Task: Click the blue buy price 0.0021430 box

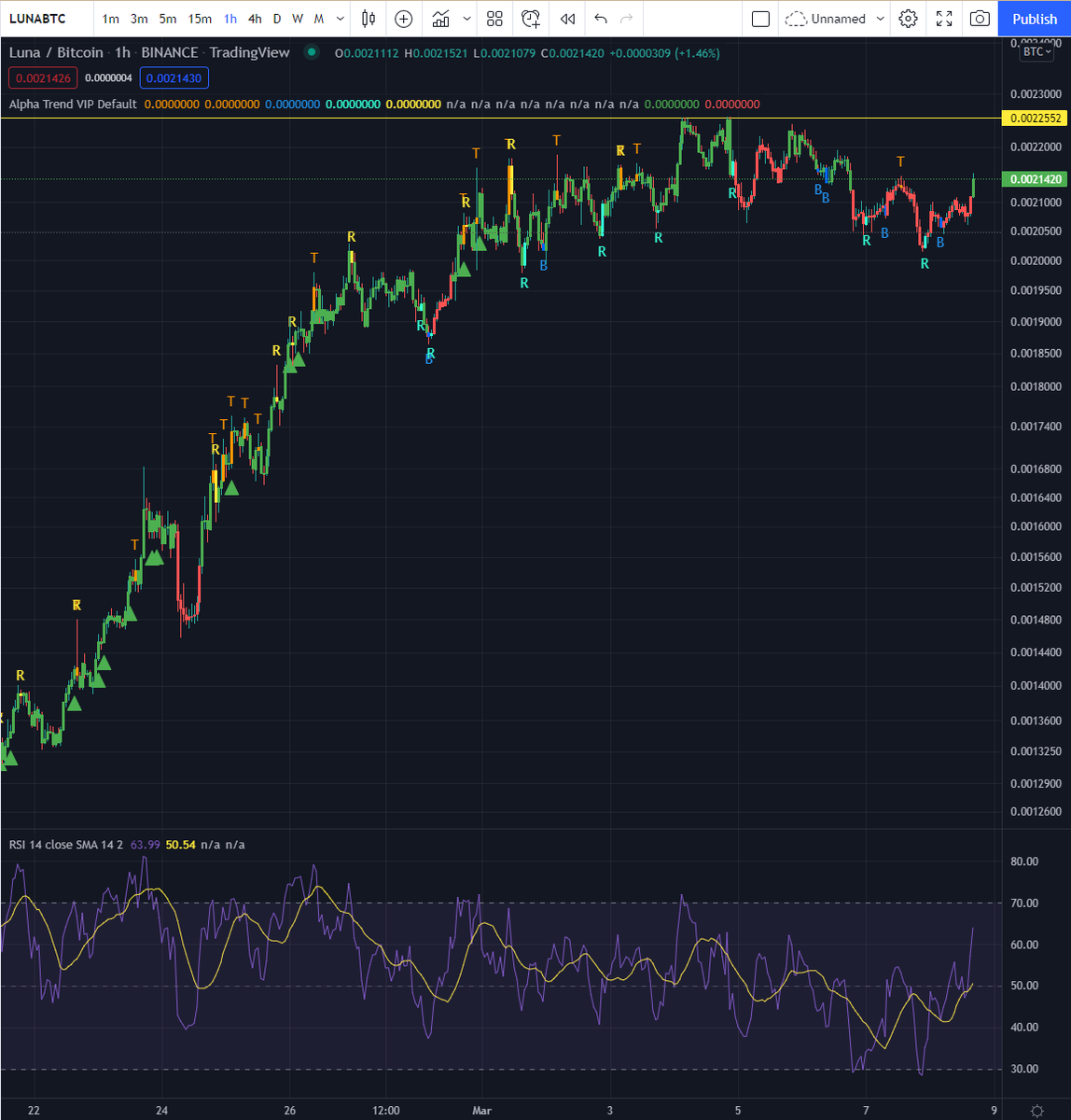Action: pyautogui.click(x=174, y=78)
